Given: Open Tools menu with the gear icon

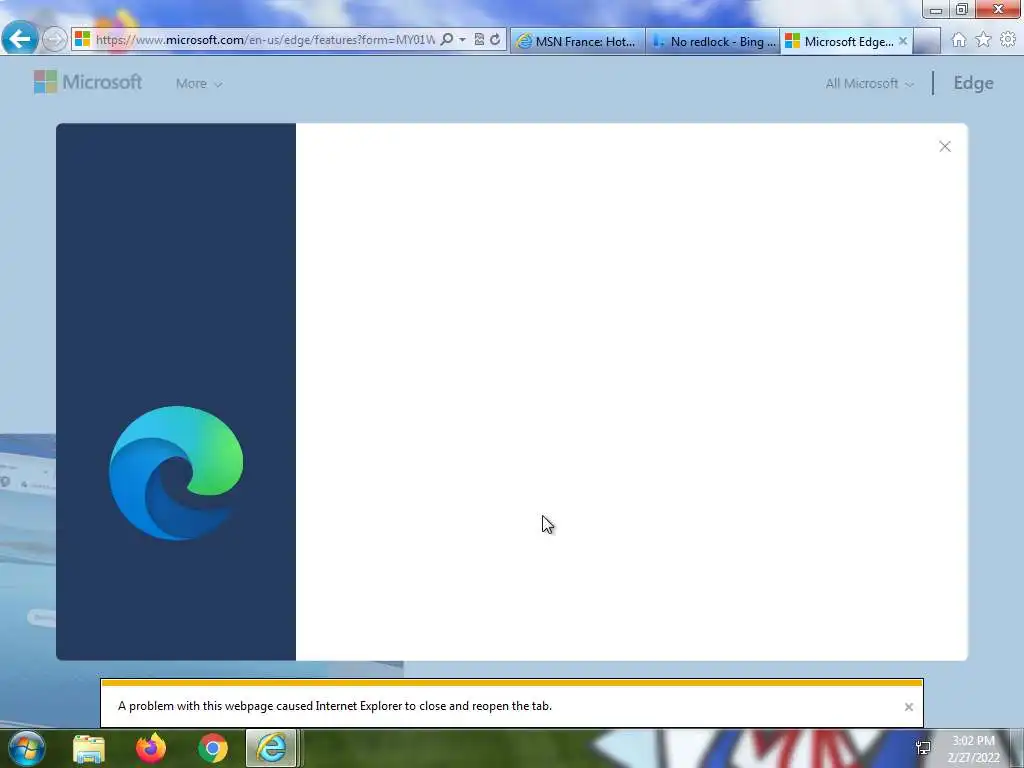Looking at the screenshot, I should coord(1008,40).
